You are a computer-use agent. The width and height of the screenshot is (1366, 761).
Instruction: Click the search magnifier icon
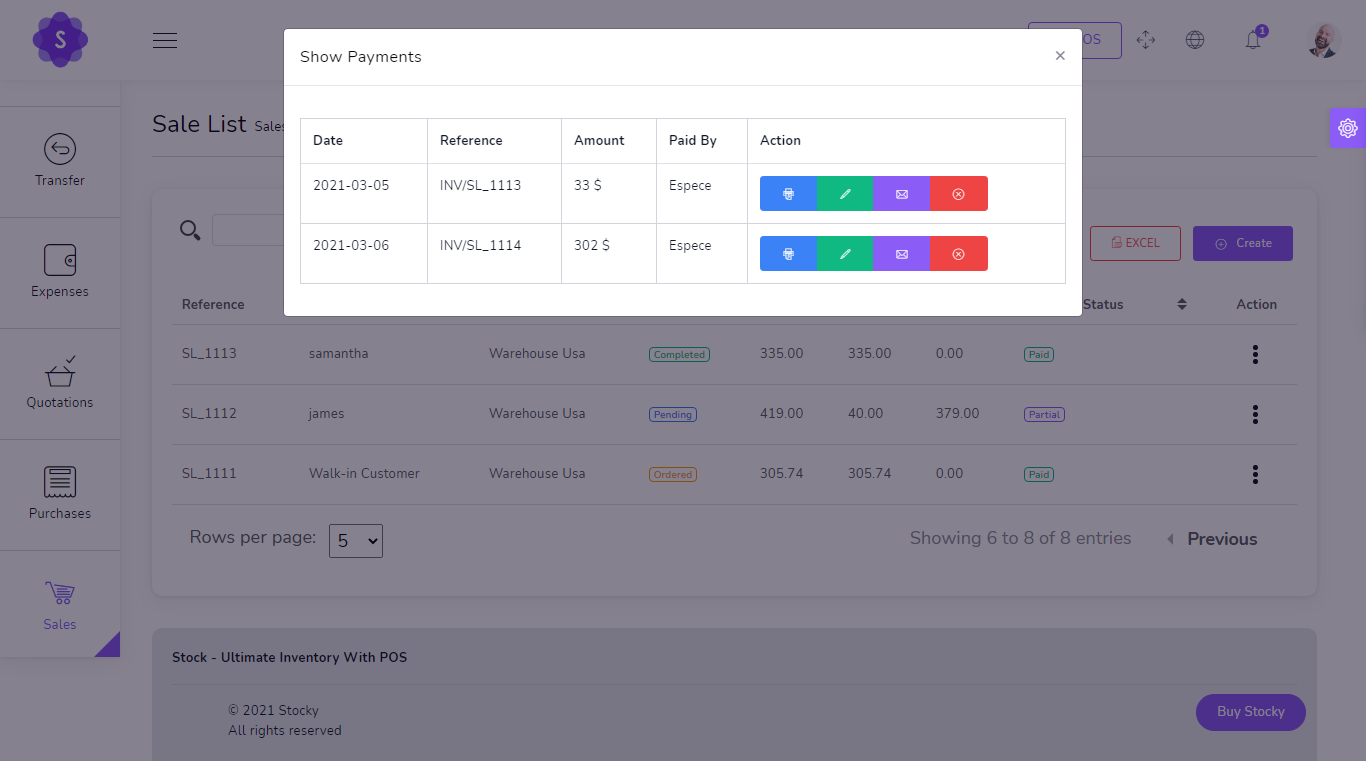pyautogui.click(x=190, y=230)
